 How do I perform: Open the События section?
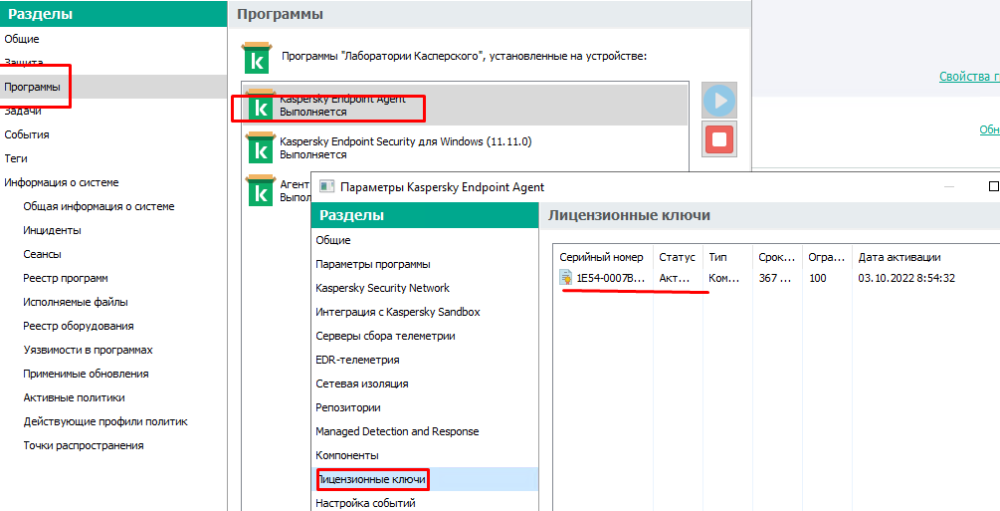[x=27, y=135]
